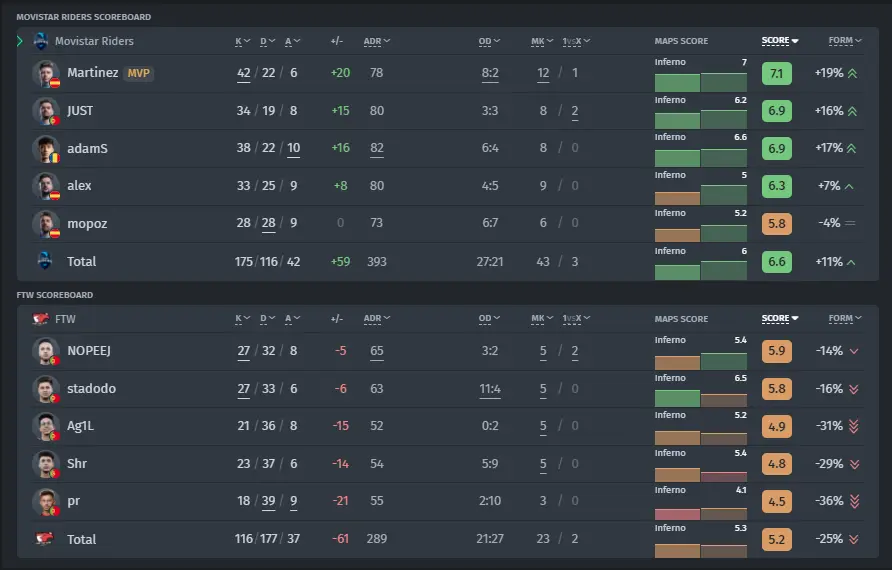The height and width of the screenshot is (570, 892).
Task: Sort Movistar Riders table by FORM
Action: click(x=845, y=40)
